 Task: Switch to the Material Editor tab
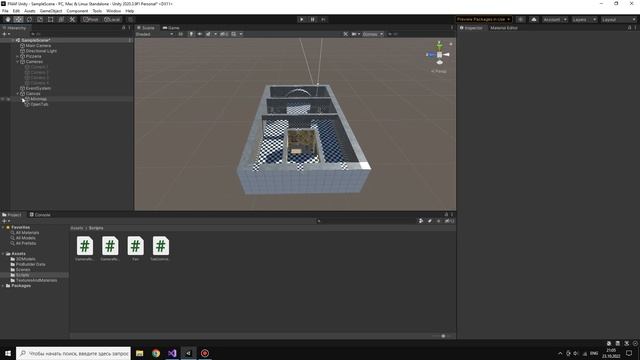[x=504, y=28]
